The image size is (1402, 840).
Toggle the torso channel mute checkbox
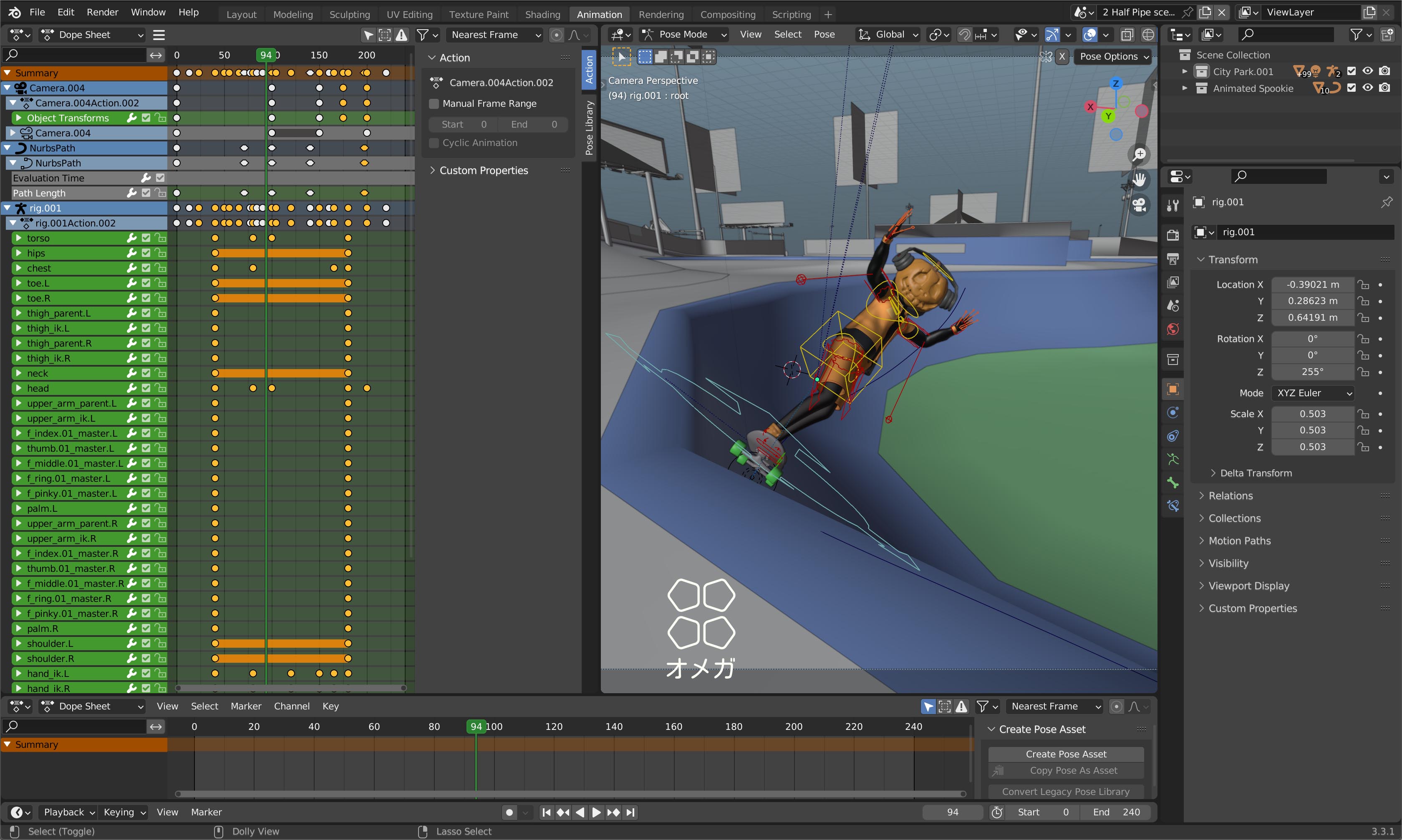(x=146, y=238)
